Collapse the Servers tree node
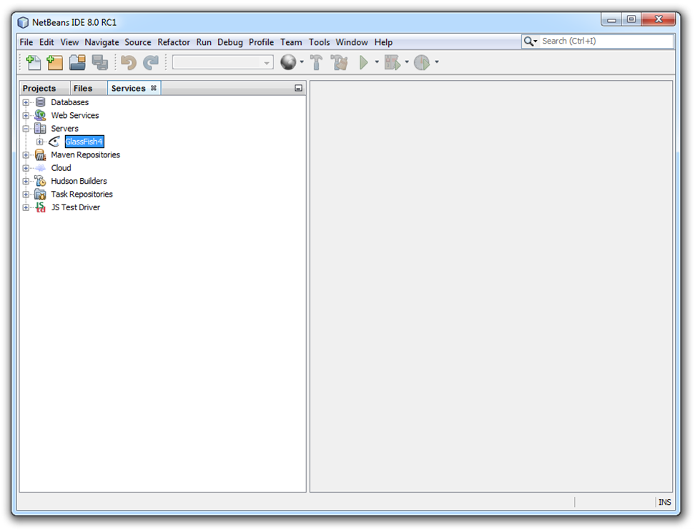Screen dimensions: 700x532 (26, 129)
